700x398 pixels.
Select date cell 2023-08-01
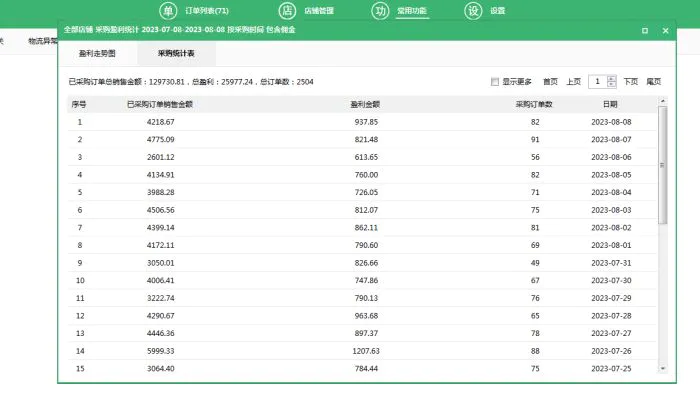(x=611, y=245)
